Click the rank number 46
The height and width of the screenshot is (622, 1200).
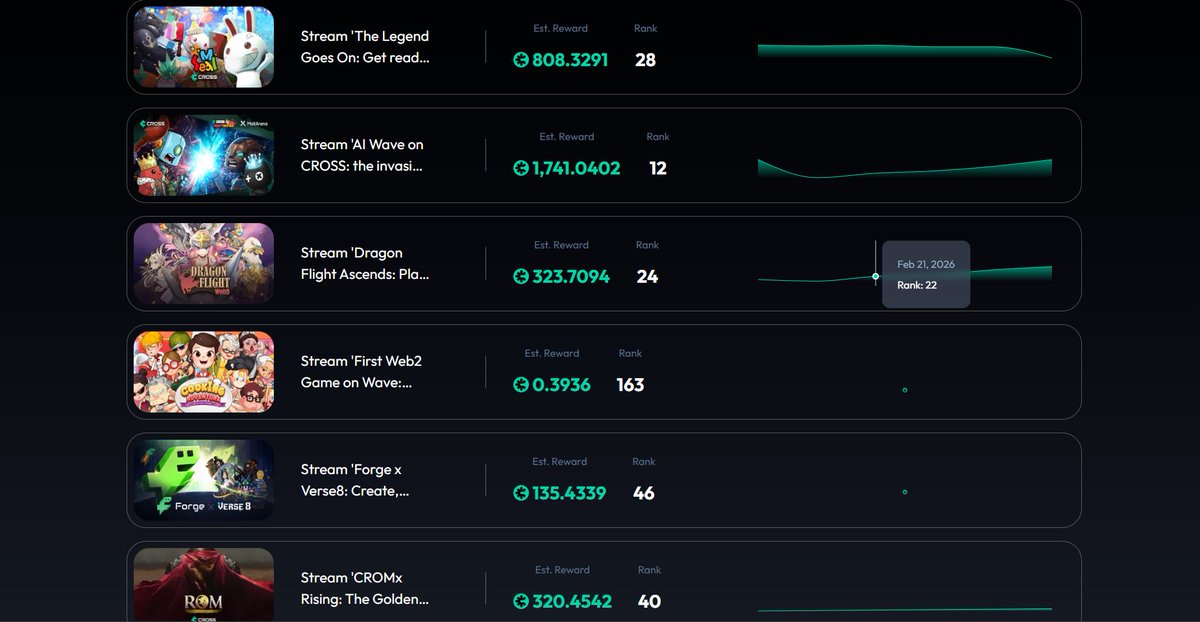tap(644, 493)
